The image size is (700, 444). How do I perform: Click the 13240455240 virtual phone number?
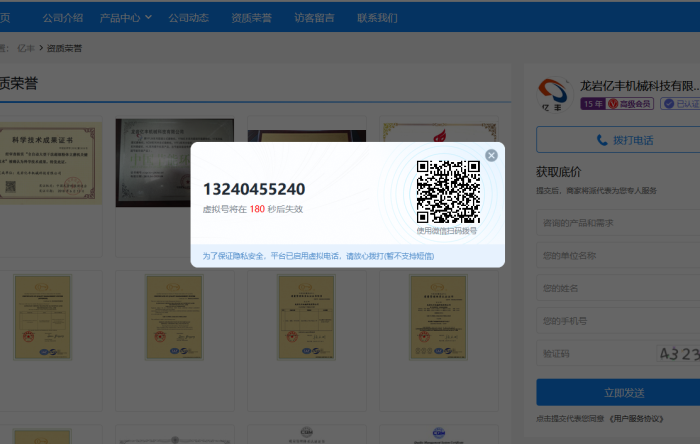[254, 189]
